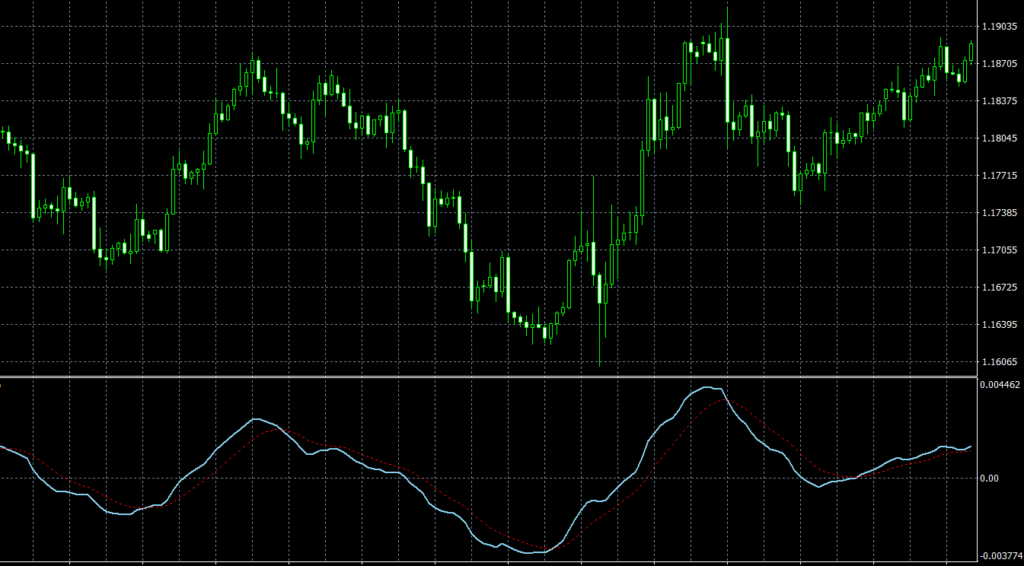Click the 1.19035 price scale label

998,27
